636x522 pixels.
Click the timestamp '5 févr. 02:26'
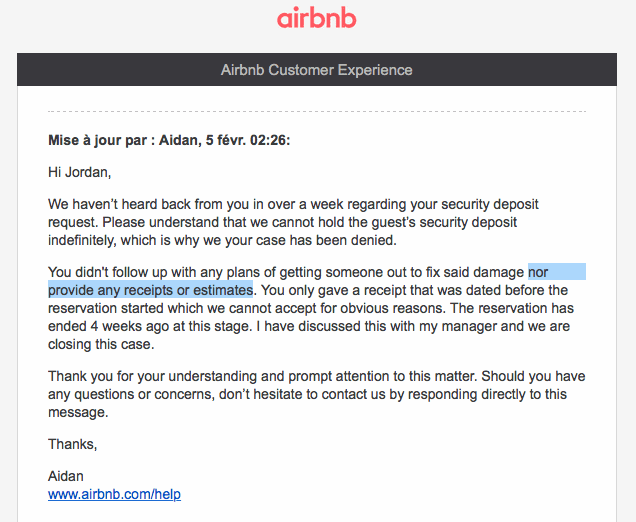[x=248, y=140]
